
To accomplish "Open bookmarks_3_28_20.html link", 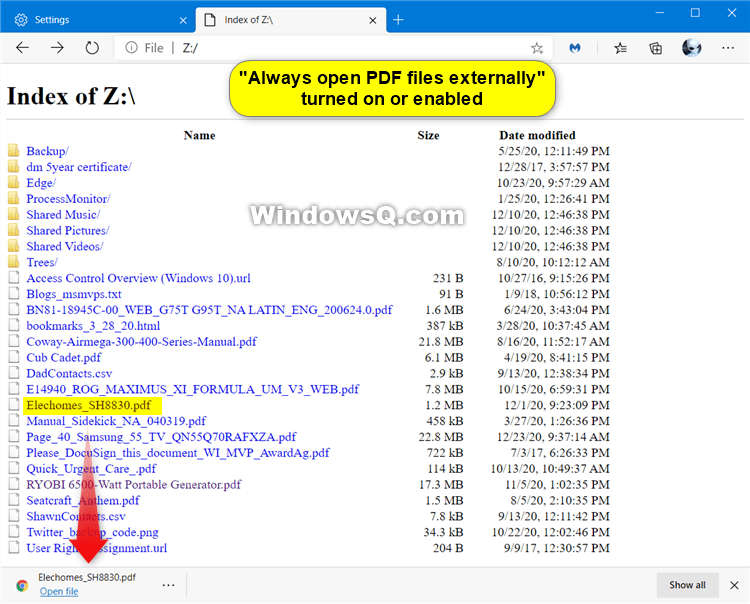I will [93, 326].
